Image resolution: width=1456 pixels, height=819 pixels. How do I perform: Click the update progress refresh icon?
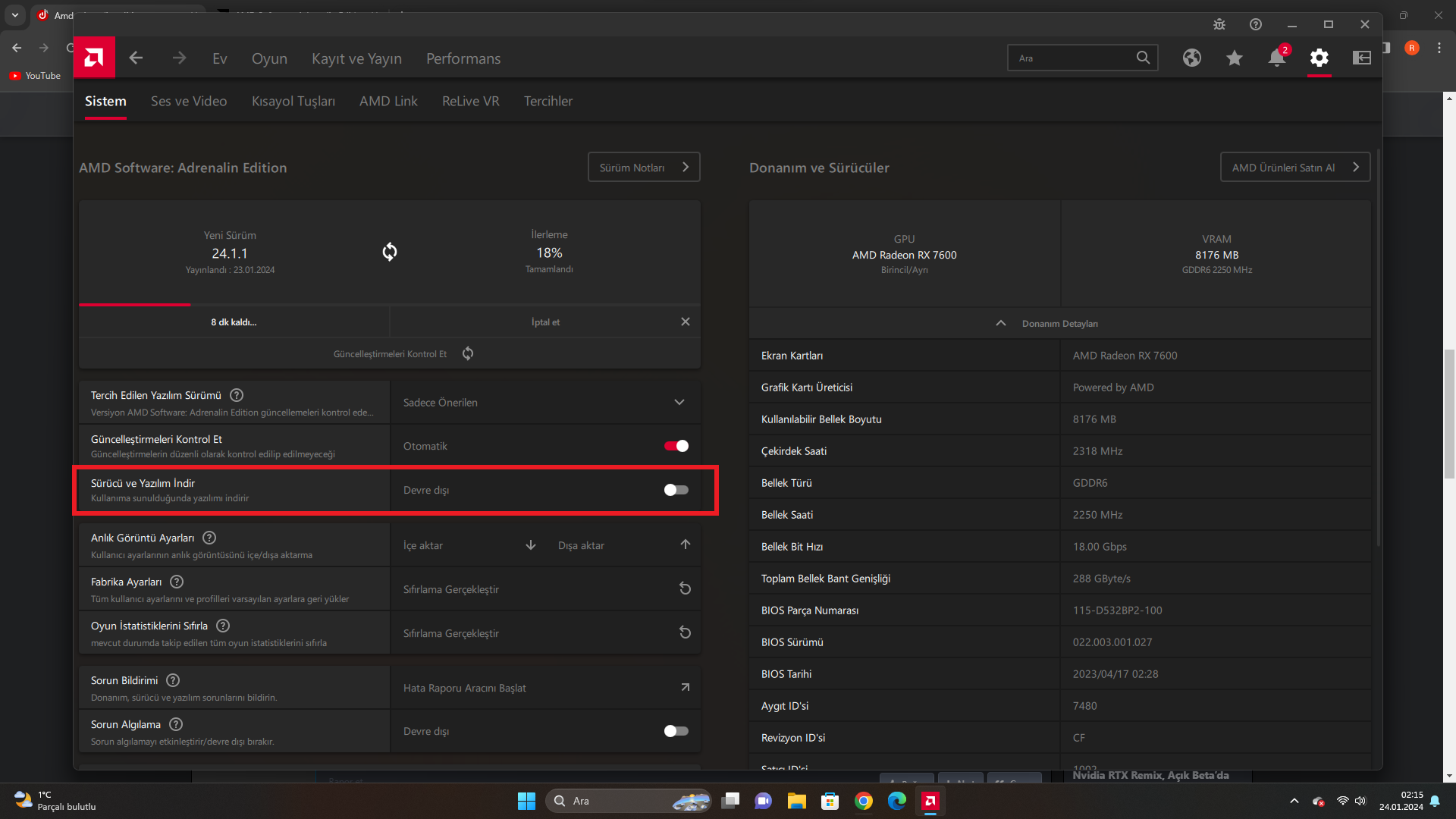click(x=390, y=252)
